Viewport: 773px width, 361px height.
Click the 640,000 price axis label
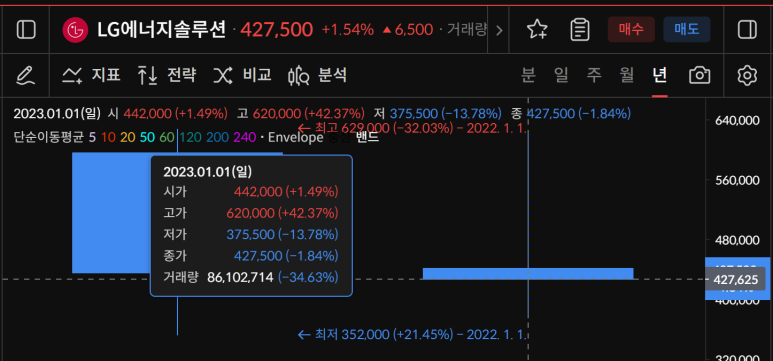point(737,120)
